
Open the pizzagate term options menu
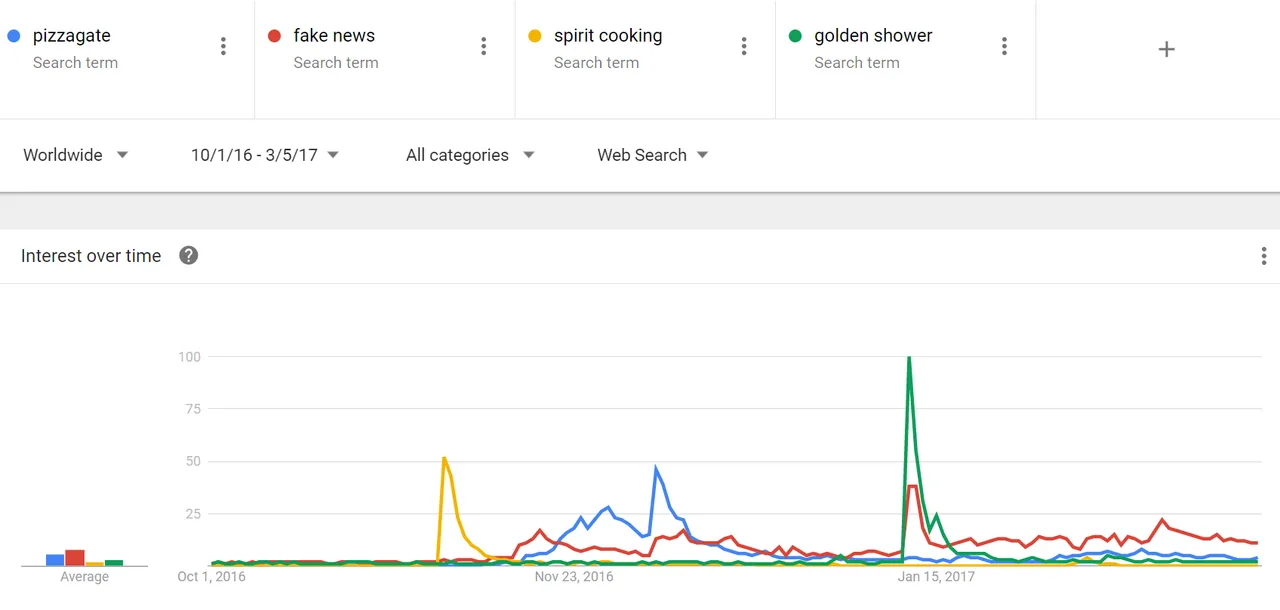(223, 46)
